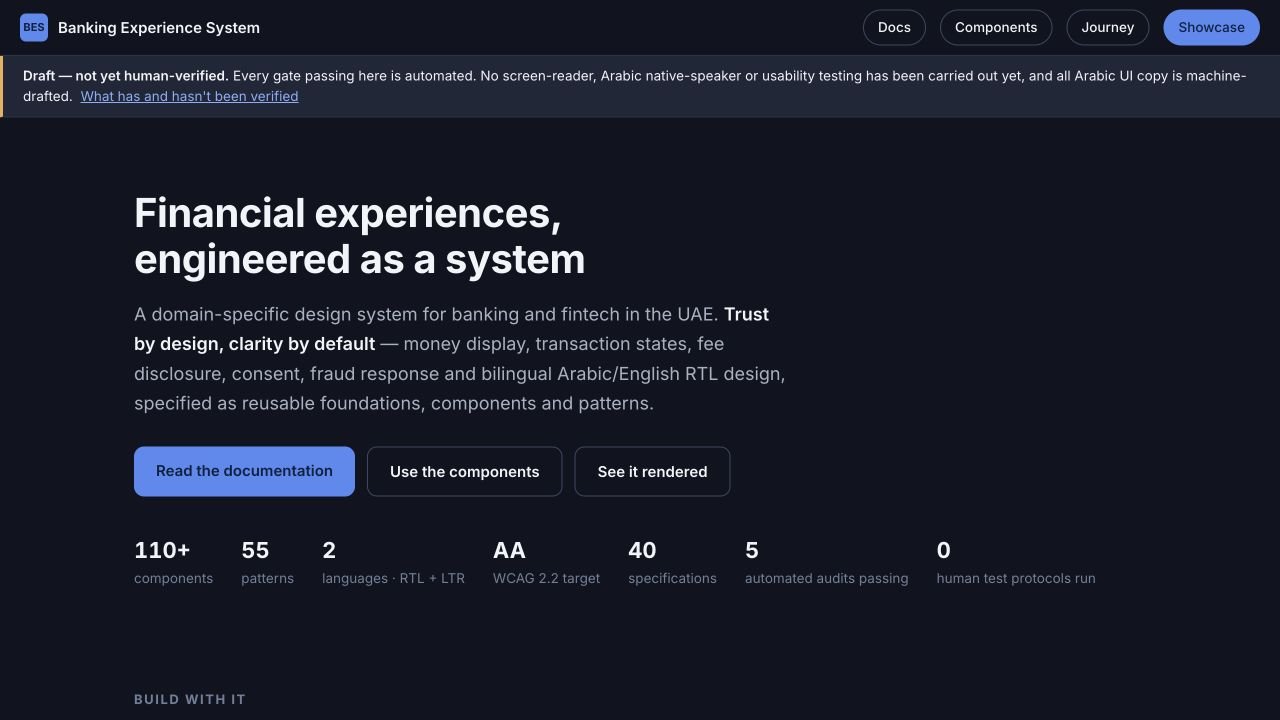The height and width of the screenshot is (720, 1280).
Task: Open the Banking Experience System home title
Action: click(159, 28)
